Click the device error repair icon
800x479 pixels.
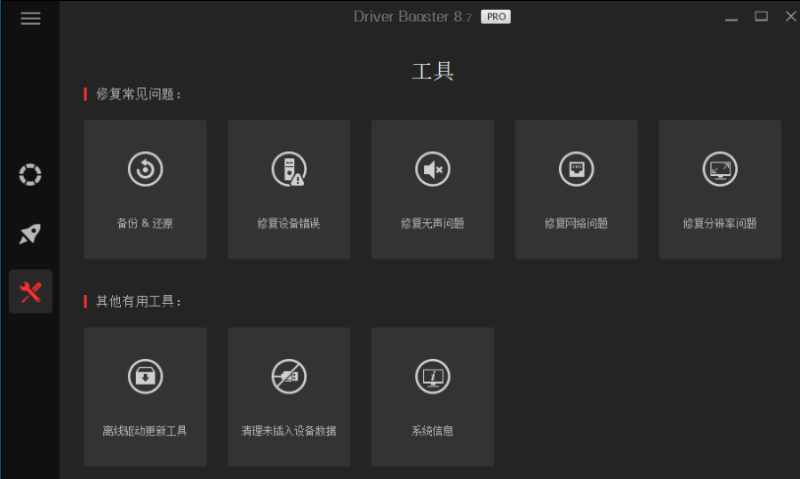289,169
